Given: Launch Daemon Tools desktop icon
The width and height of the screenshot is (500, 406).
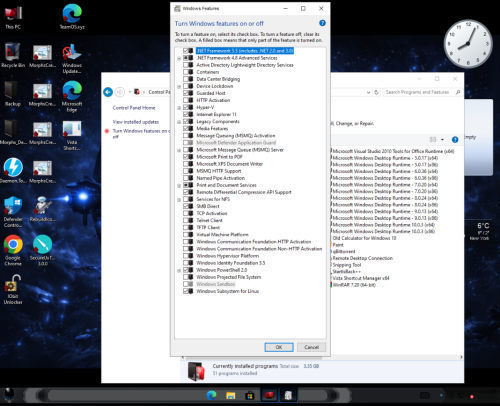Looking at the screenshot, I should pos(13,171).
